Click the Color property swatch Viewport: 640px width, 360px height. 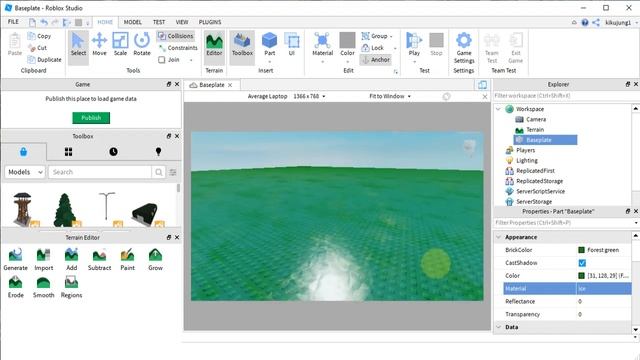tap(581, 276)
